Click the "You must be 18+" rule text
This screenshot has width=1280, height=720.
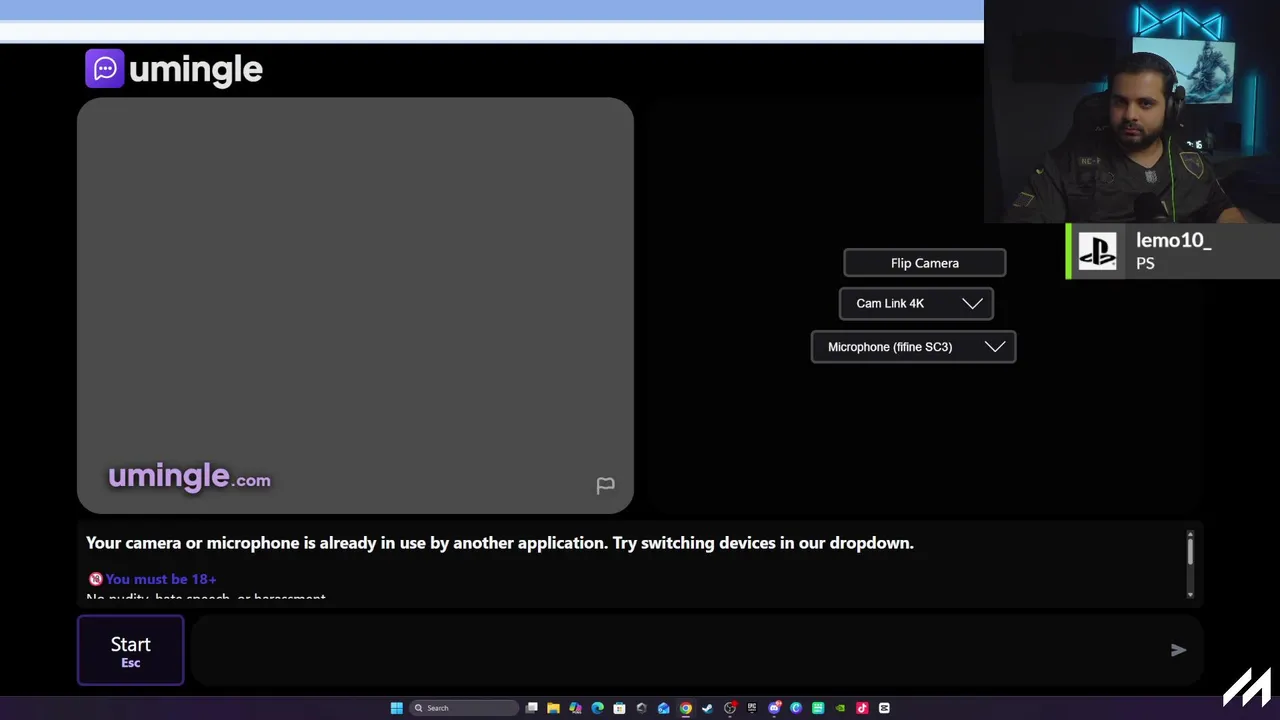[x=161, y=579]
